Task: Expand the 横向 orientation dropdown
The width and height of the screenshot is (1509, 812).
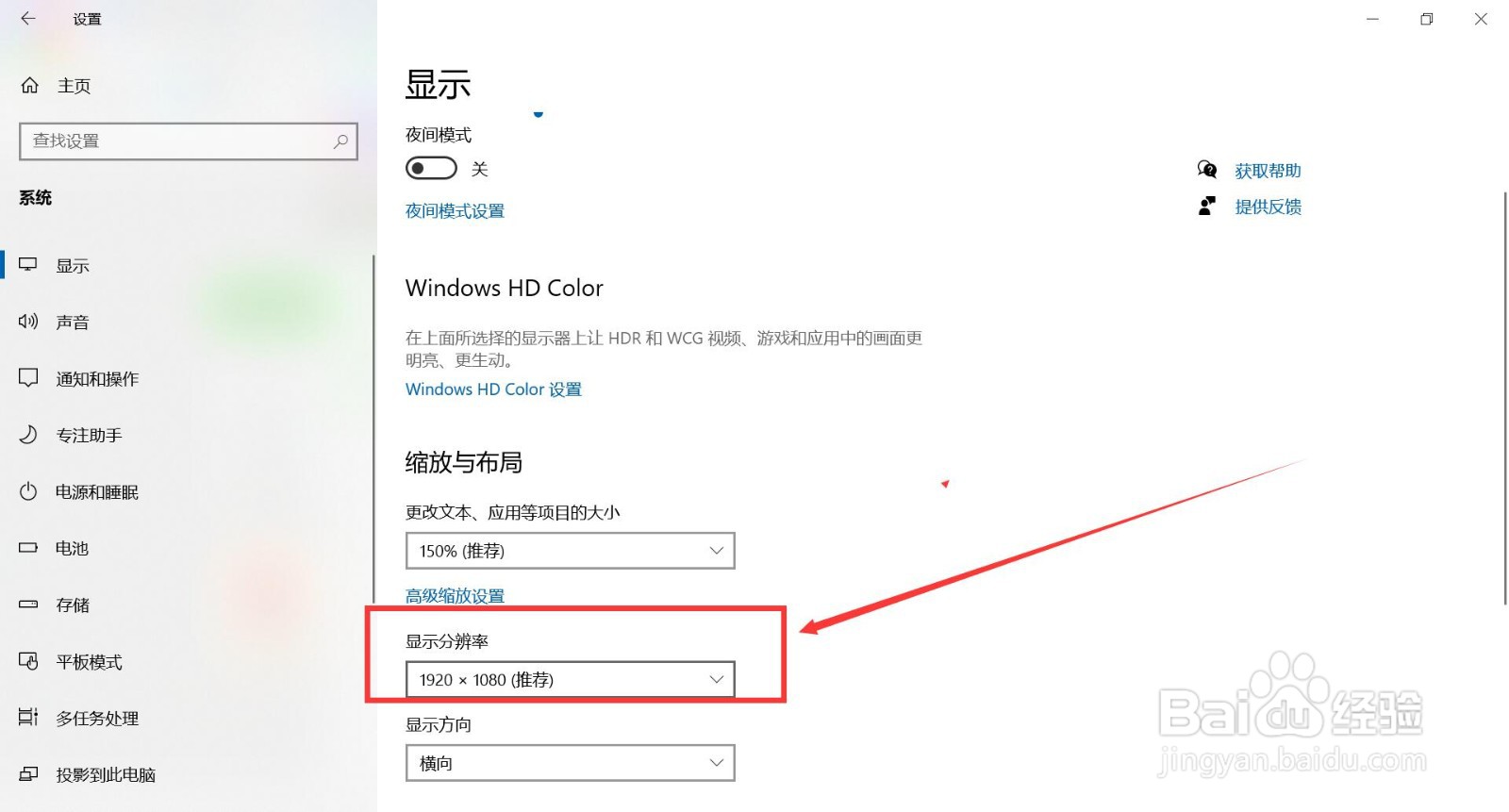Action: [570, 763]
